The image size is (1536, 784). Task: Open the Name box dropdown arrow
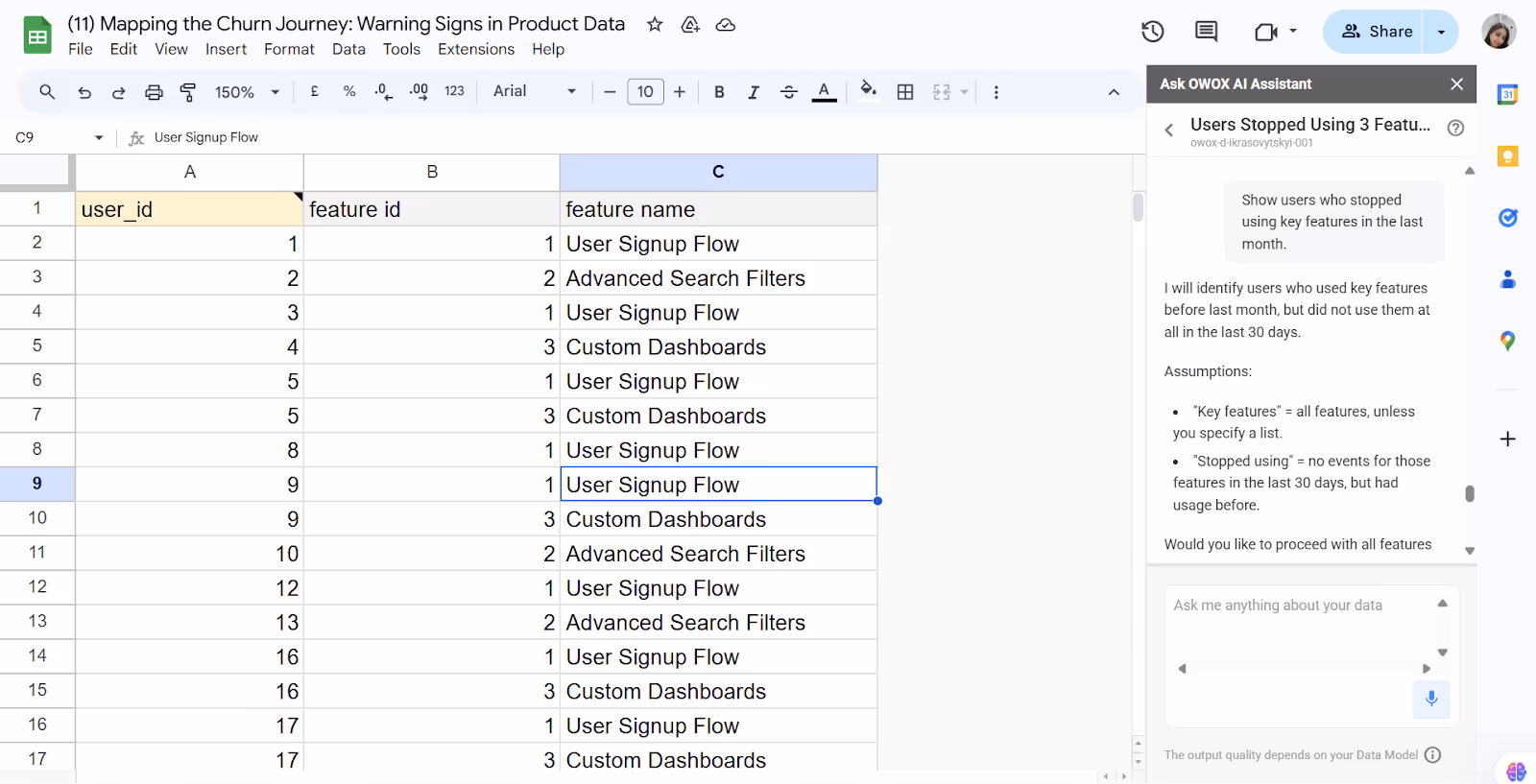point(98,137)
